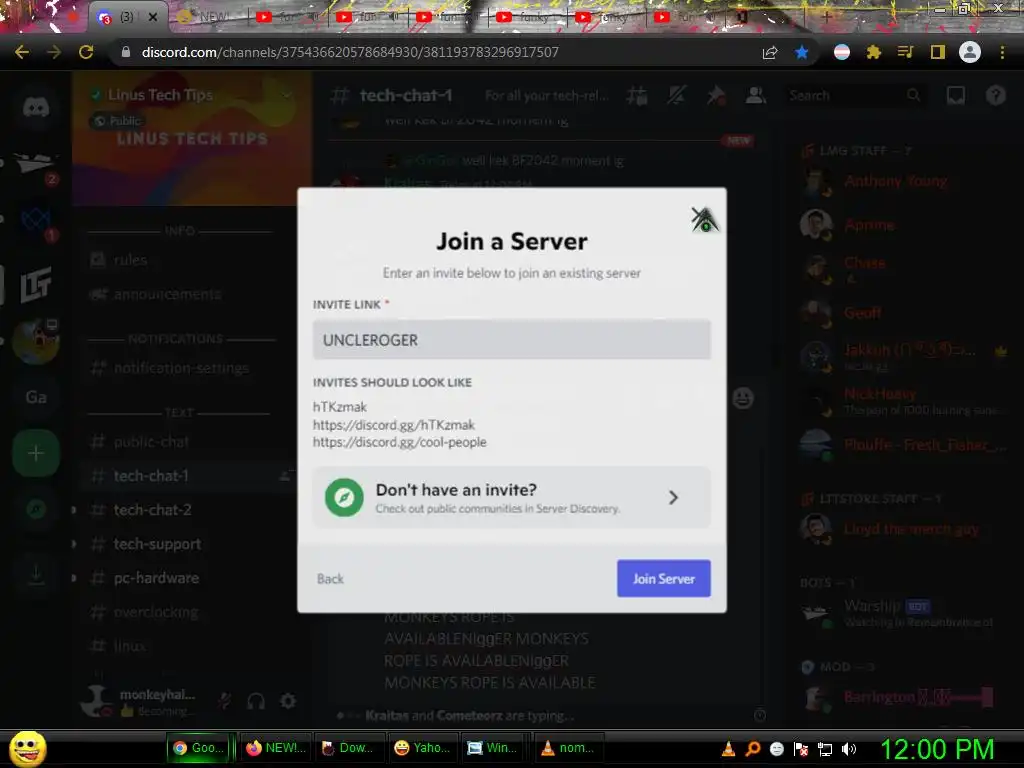Open a new browser tab with plus
This screenshot has height=768, width=1024.
826,17
